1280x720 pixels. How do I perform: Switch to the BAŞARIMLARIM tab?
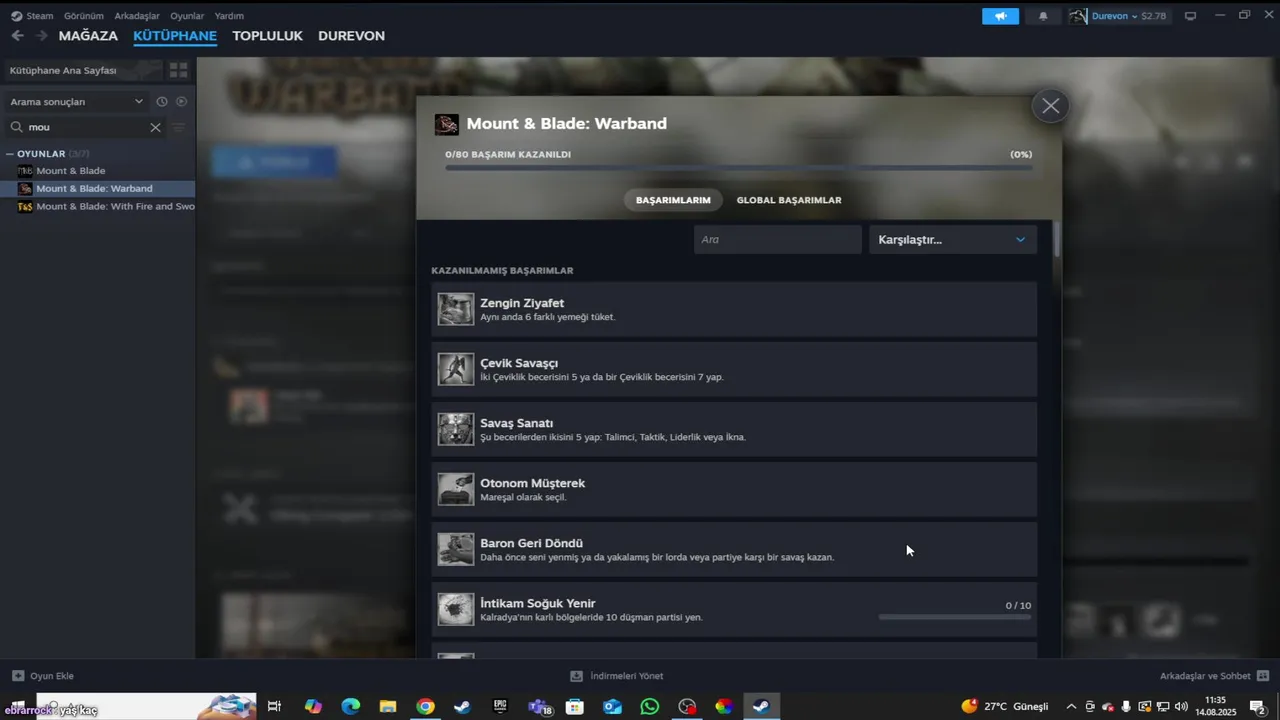click(x=673, y=200)
